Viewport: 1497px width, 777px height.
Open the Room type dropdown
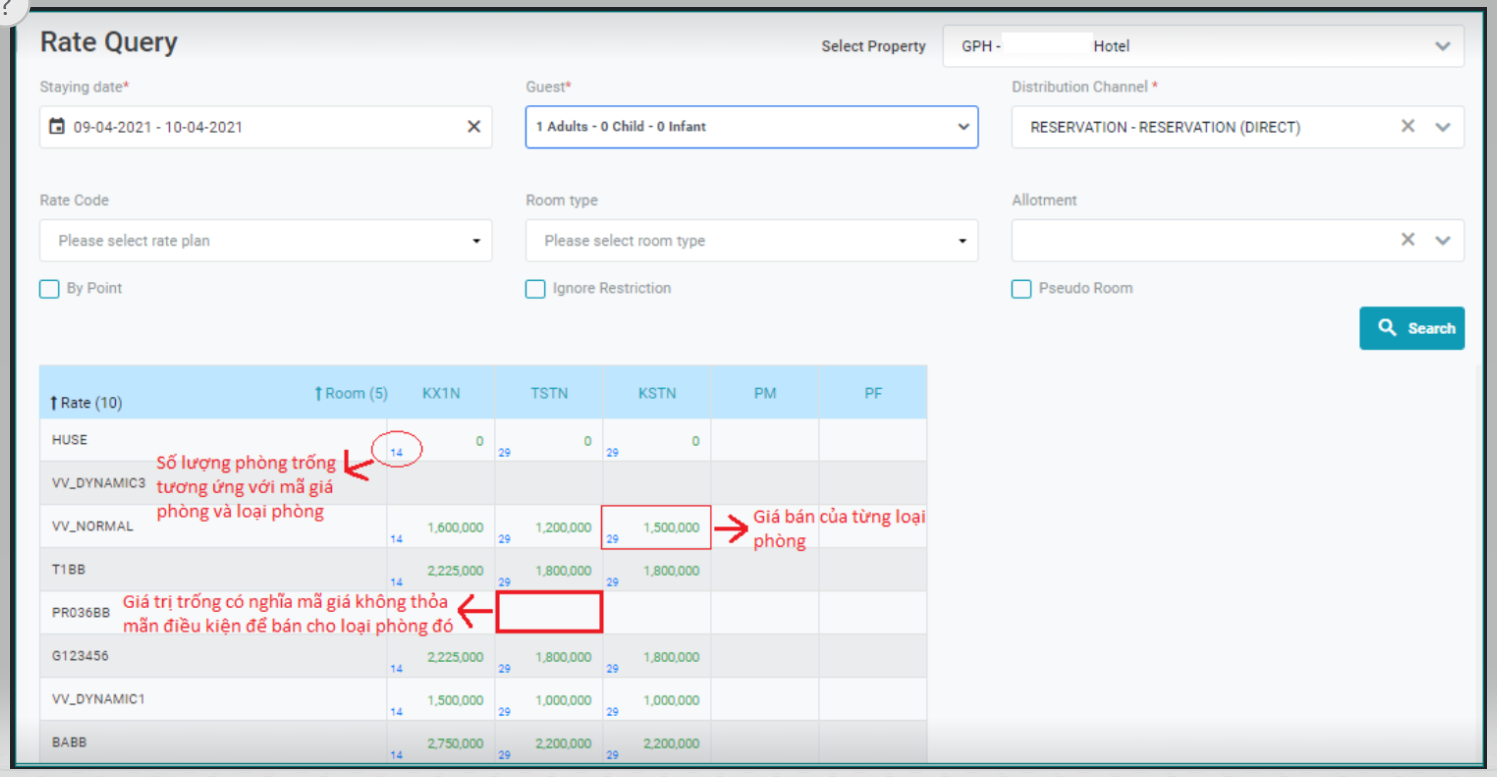tap(962, 241)
